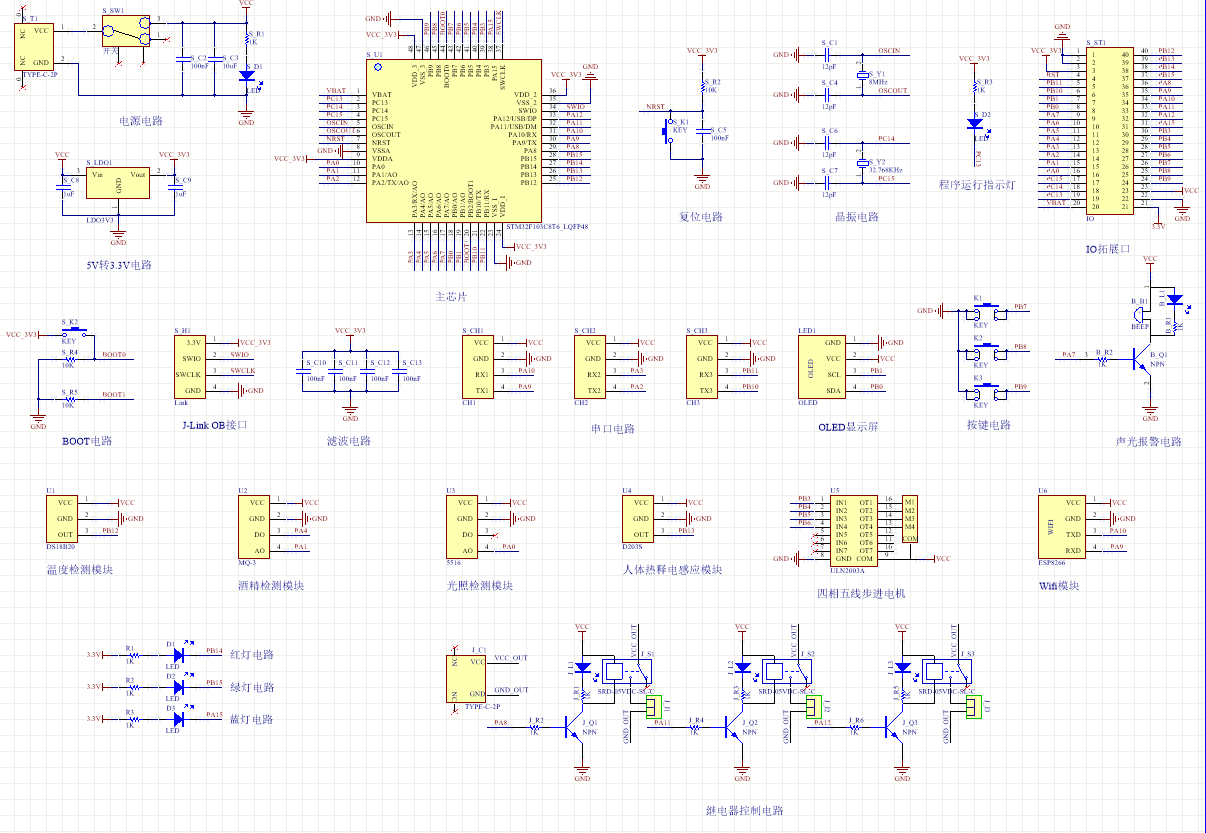
Task: Select the 5516 light sensor U3
Action: click(463, 527)
